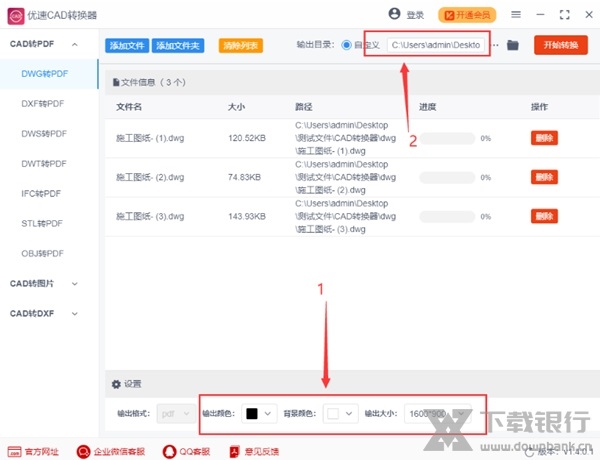Select DWS转PDF in the sidebar
This screenshot has width=600, height=460.
[44, 134]
